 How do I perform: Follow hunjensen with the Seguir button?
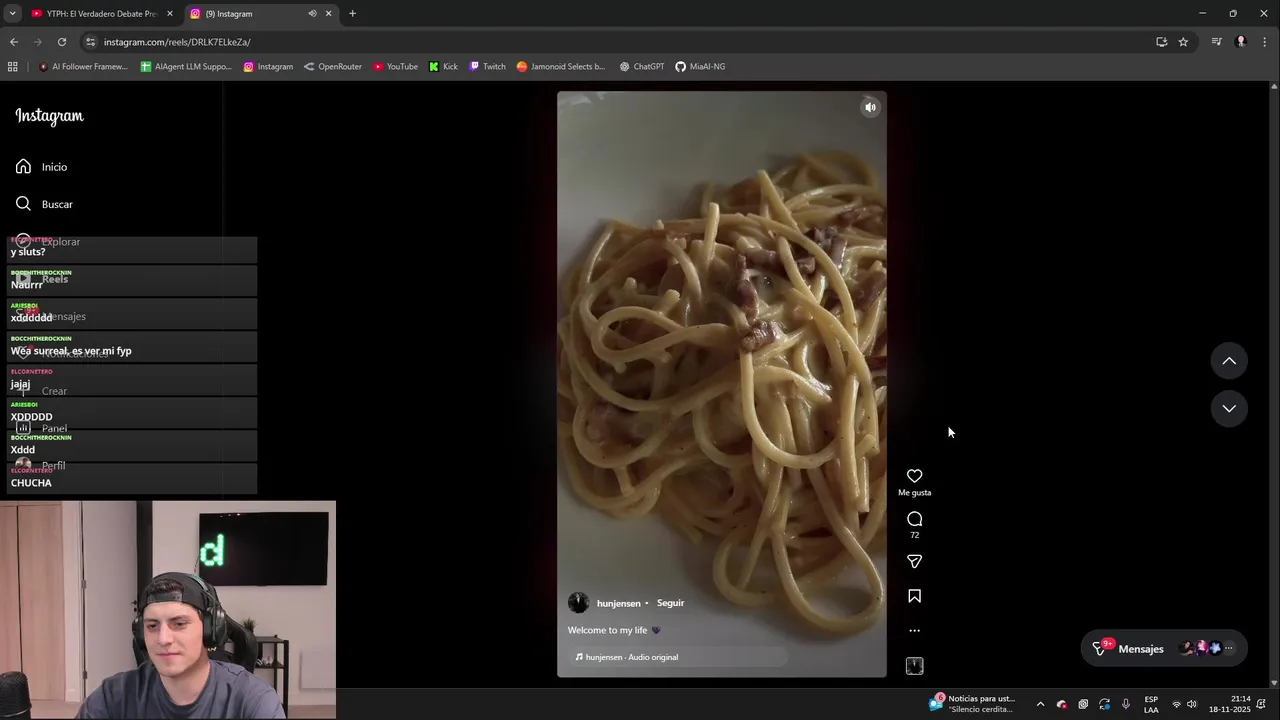click(x=670, y=603)
